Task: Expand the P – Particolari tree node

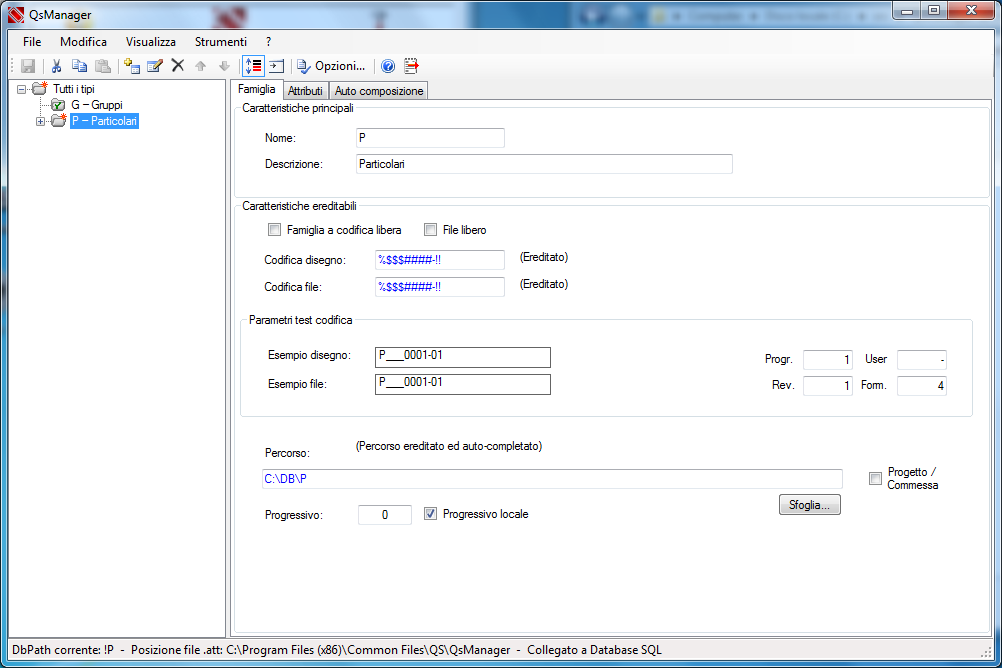Action: coord(40,121)
